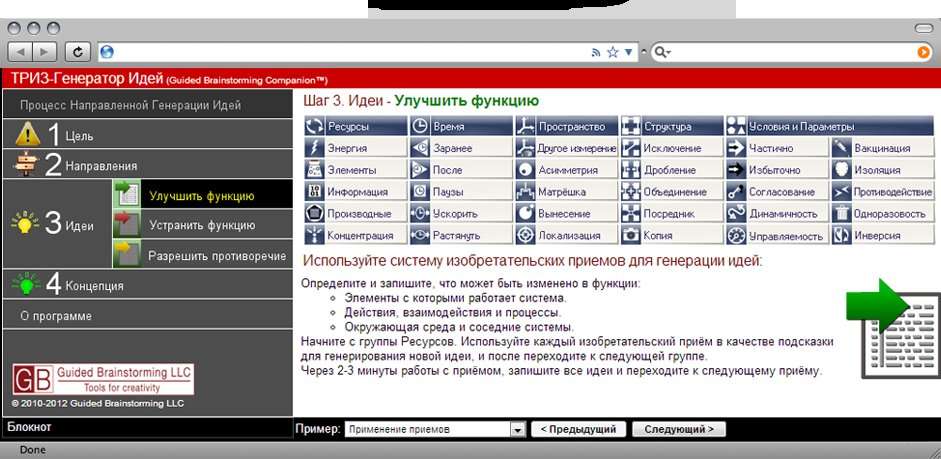Choose the Асимметрия technique
Viewport: 941px width, 459px height.
click(566, 170)
